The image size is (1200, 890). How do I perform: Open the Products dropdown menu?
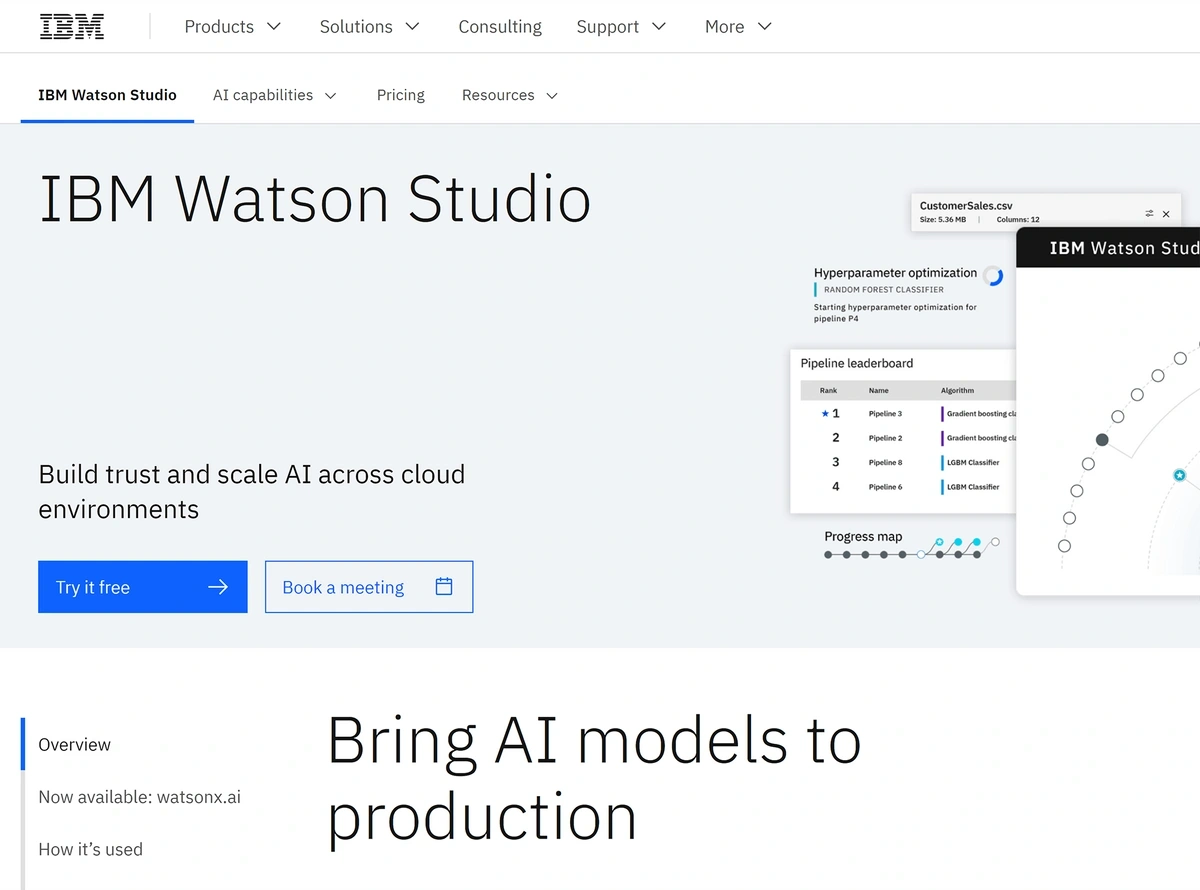(233, 27)
